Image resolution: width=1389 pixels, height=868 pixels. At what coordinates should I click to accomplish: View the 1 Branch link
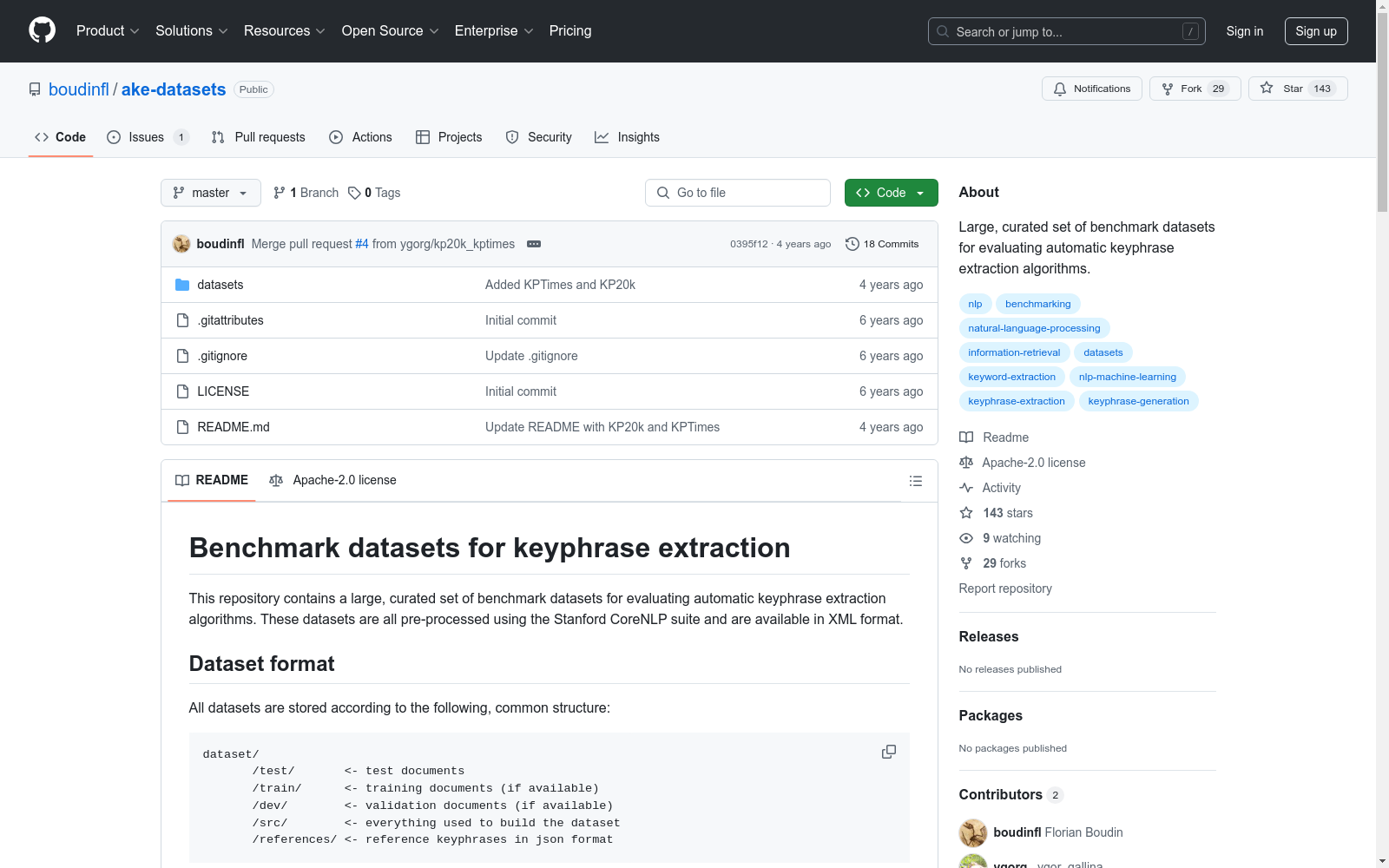pos(306,193)
